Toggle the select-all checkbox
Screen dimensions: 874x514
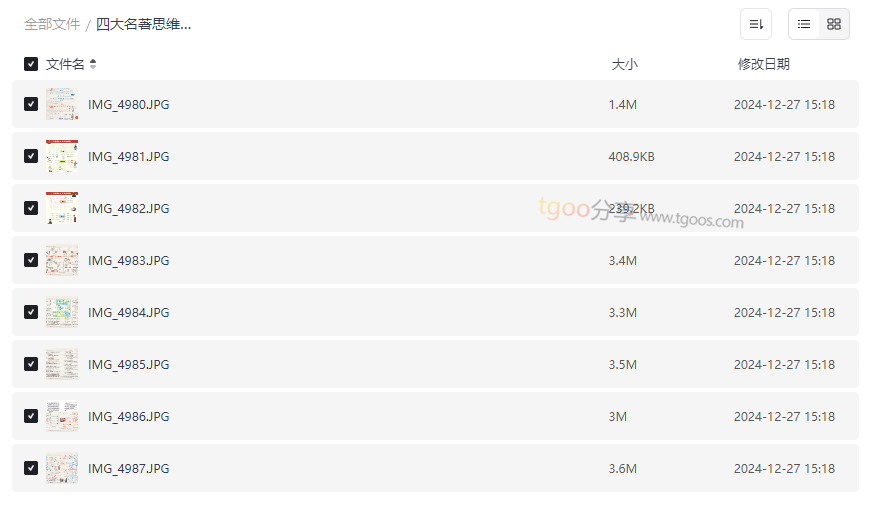click(x=31, y=64)
